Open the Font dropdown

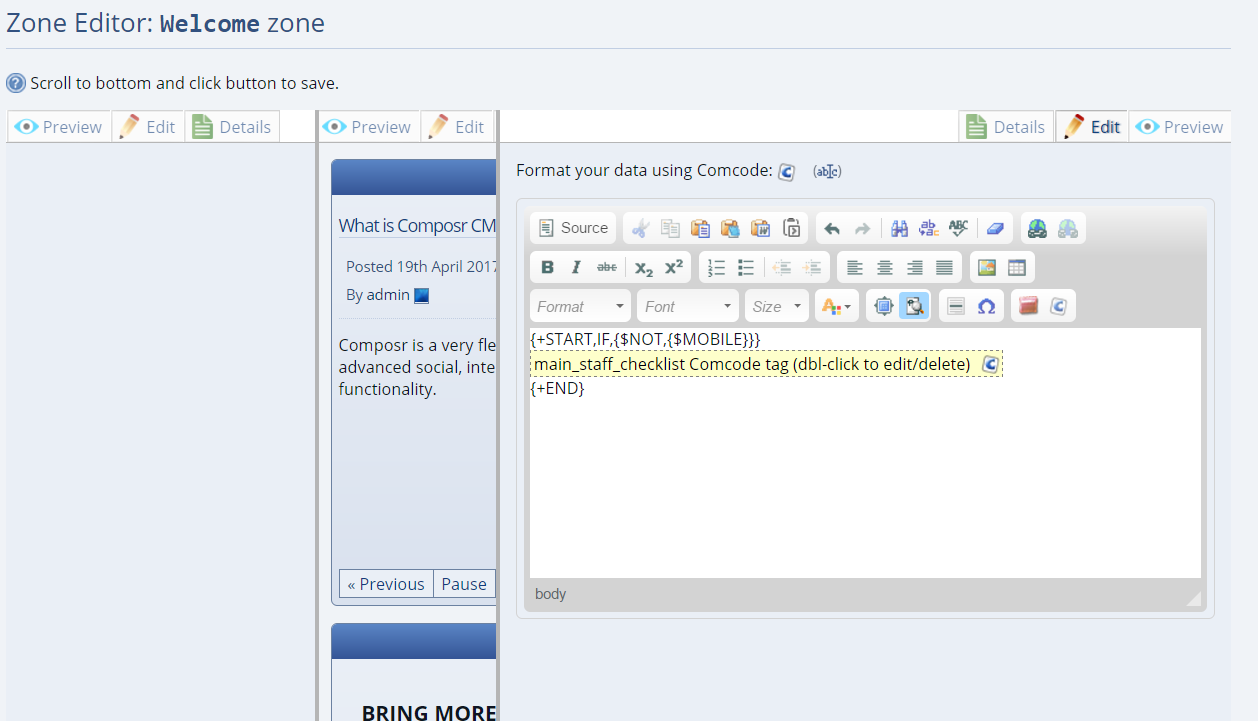click(x=687, y=306)
